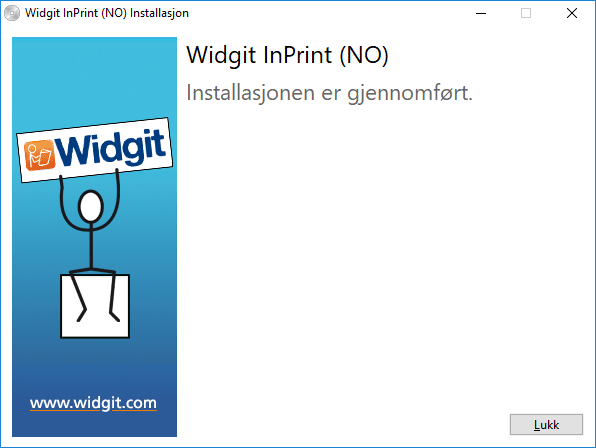Click the stick figure's right leg

click(x=114, y=296)
